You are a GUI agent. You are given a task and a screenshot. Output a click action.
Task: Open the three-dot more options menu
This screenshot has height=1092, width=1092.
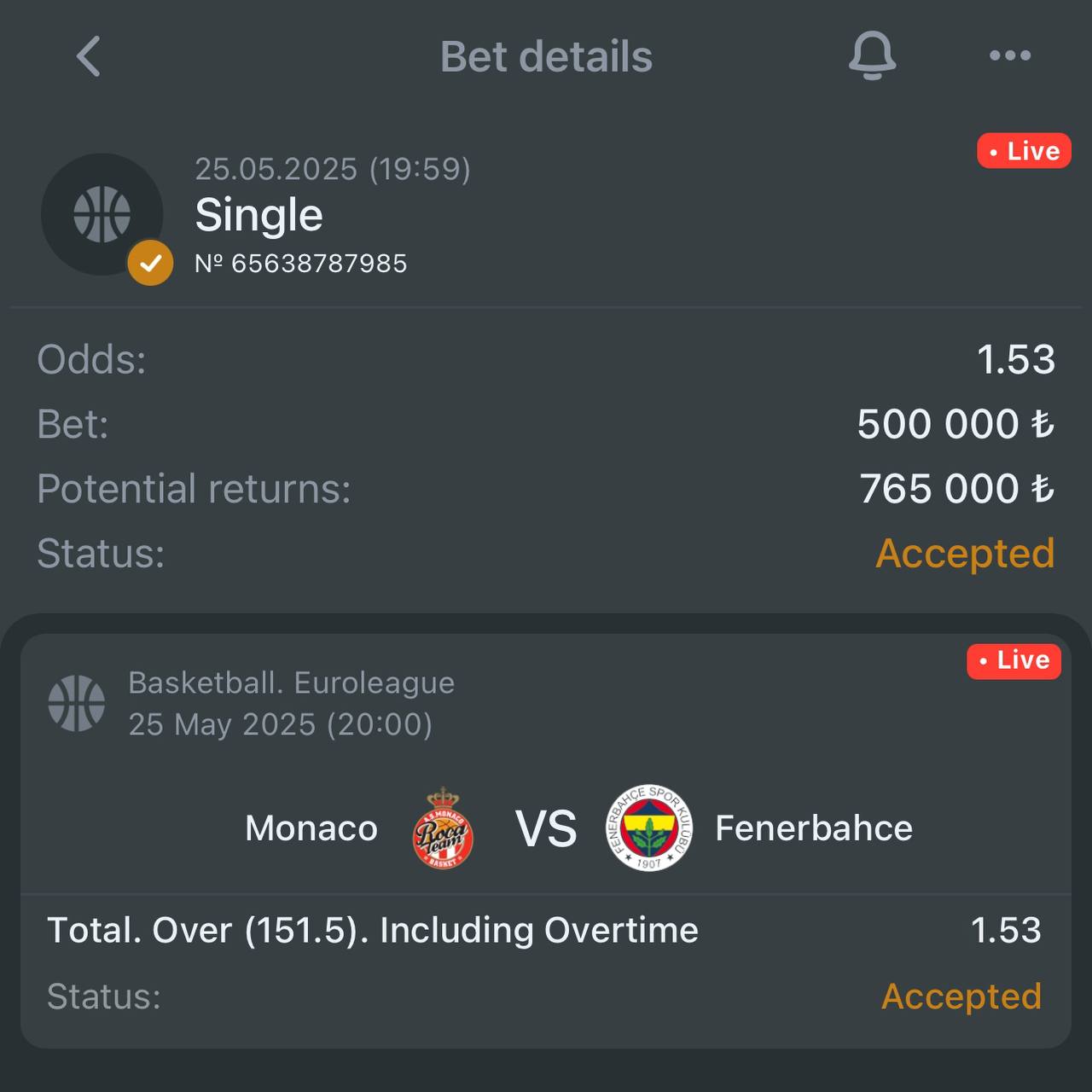point(1010,55)
